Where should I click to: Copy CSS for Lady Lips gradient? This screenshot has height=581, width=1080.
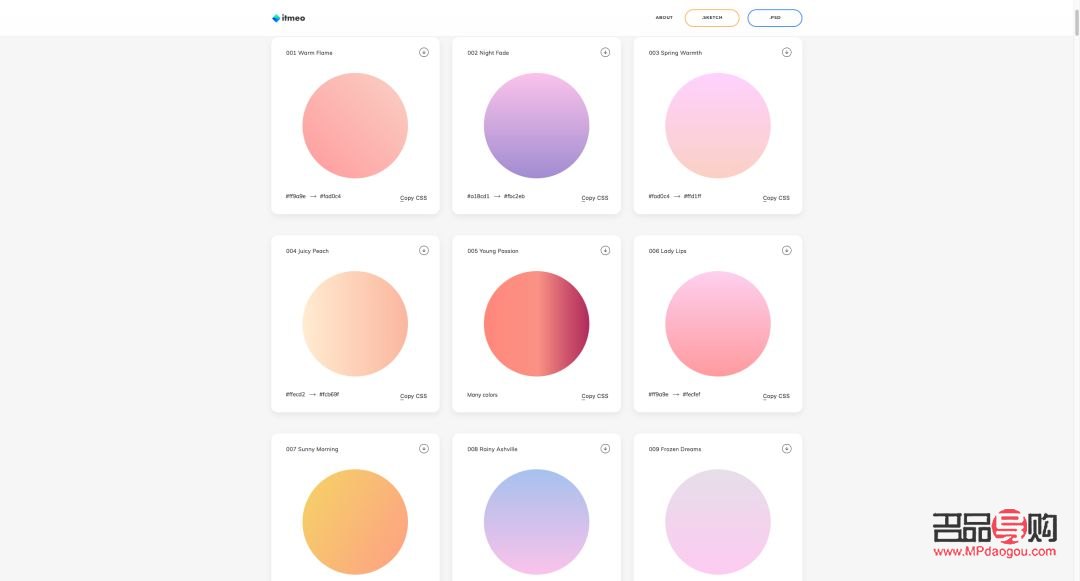tap(776, 396)
